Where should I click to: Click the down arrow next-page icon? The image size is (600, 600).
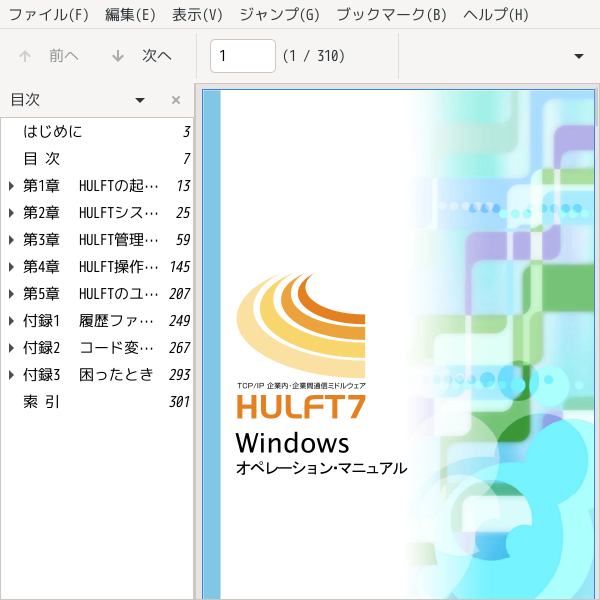click(118, 56)
